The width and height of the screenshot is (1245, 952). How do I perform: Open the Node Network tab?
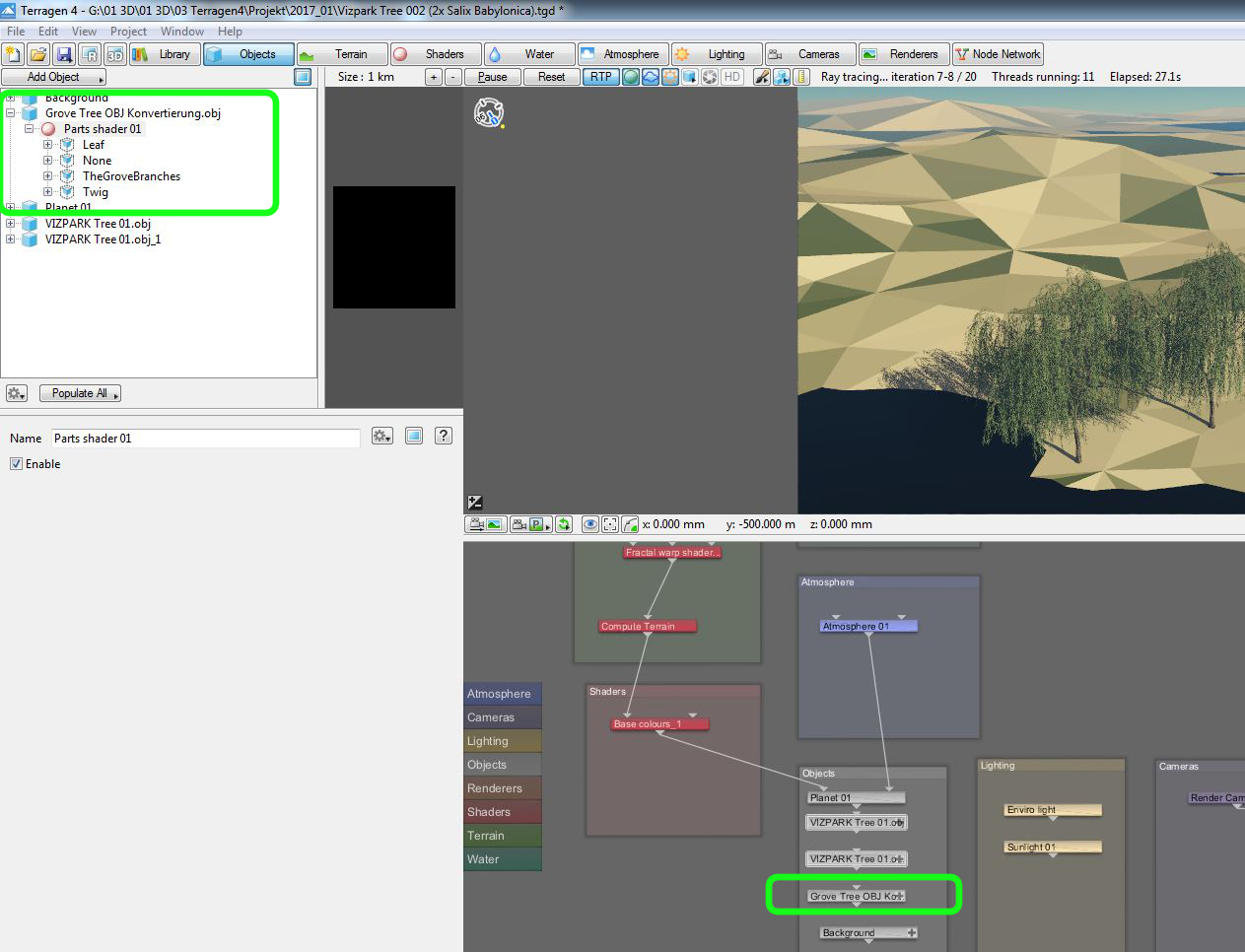tap(998, 54)
